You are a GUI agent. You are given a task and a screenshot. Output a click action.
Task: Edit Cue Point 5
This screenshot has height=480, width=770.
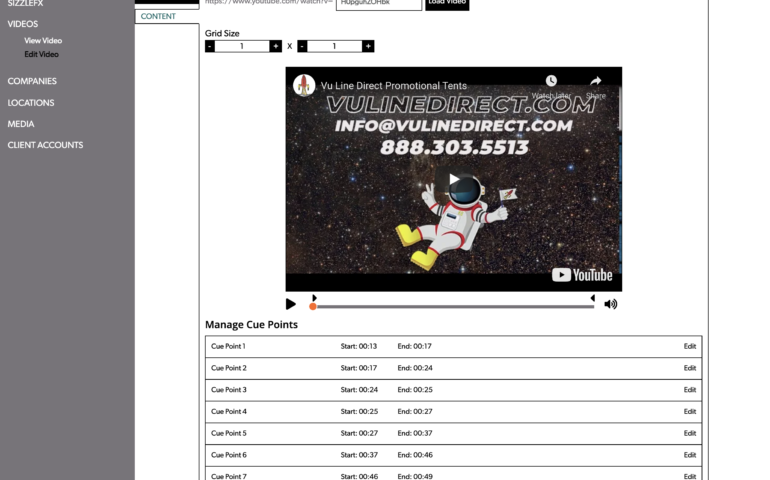pyautogui.click(x=690, y=433)
